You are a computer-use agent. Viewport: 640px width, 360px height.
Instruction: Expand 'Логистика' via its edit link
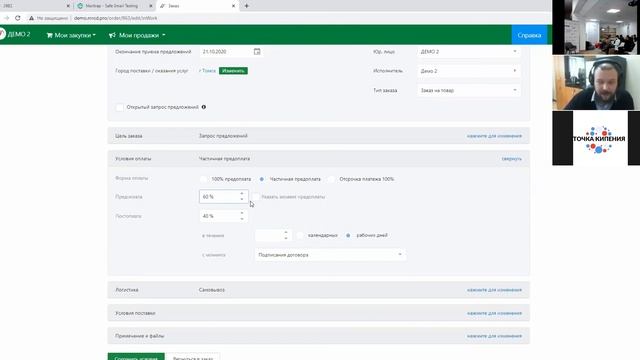click(x=494, y=290)
